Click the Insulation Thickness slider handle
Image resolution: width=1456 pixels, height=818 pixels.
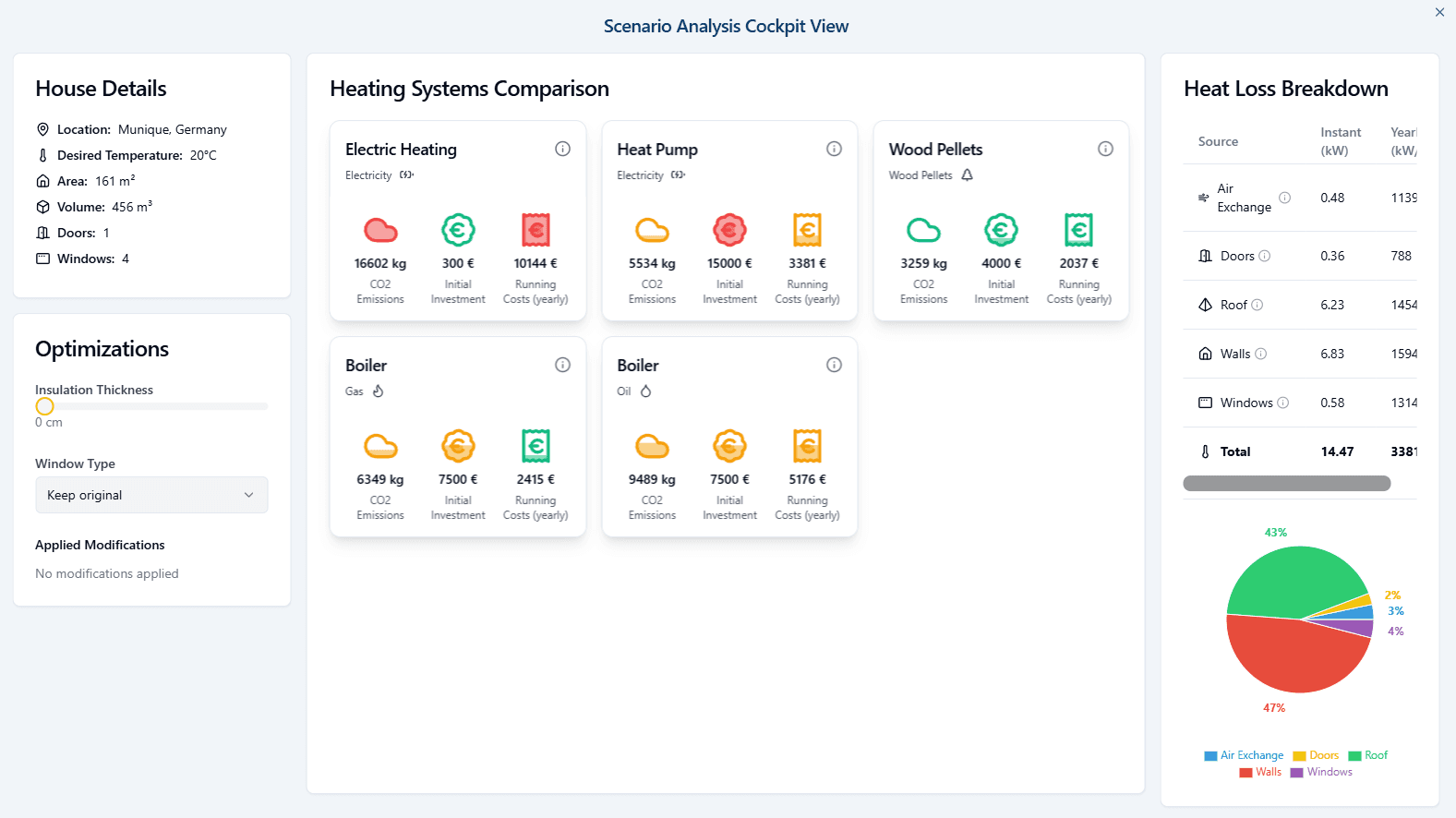tap(44, 406)
